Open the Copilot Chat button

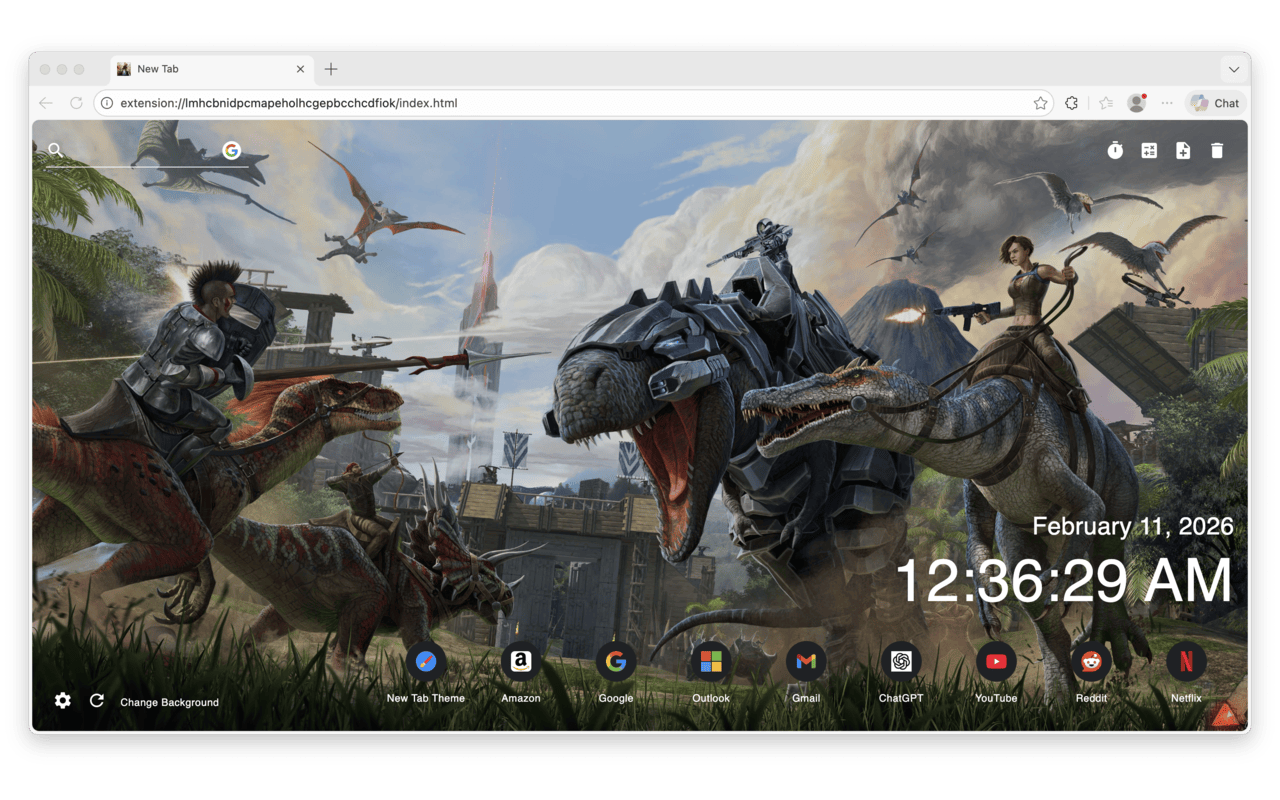point(1215,103)
